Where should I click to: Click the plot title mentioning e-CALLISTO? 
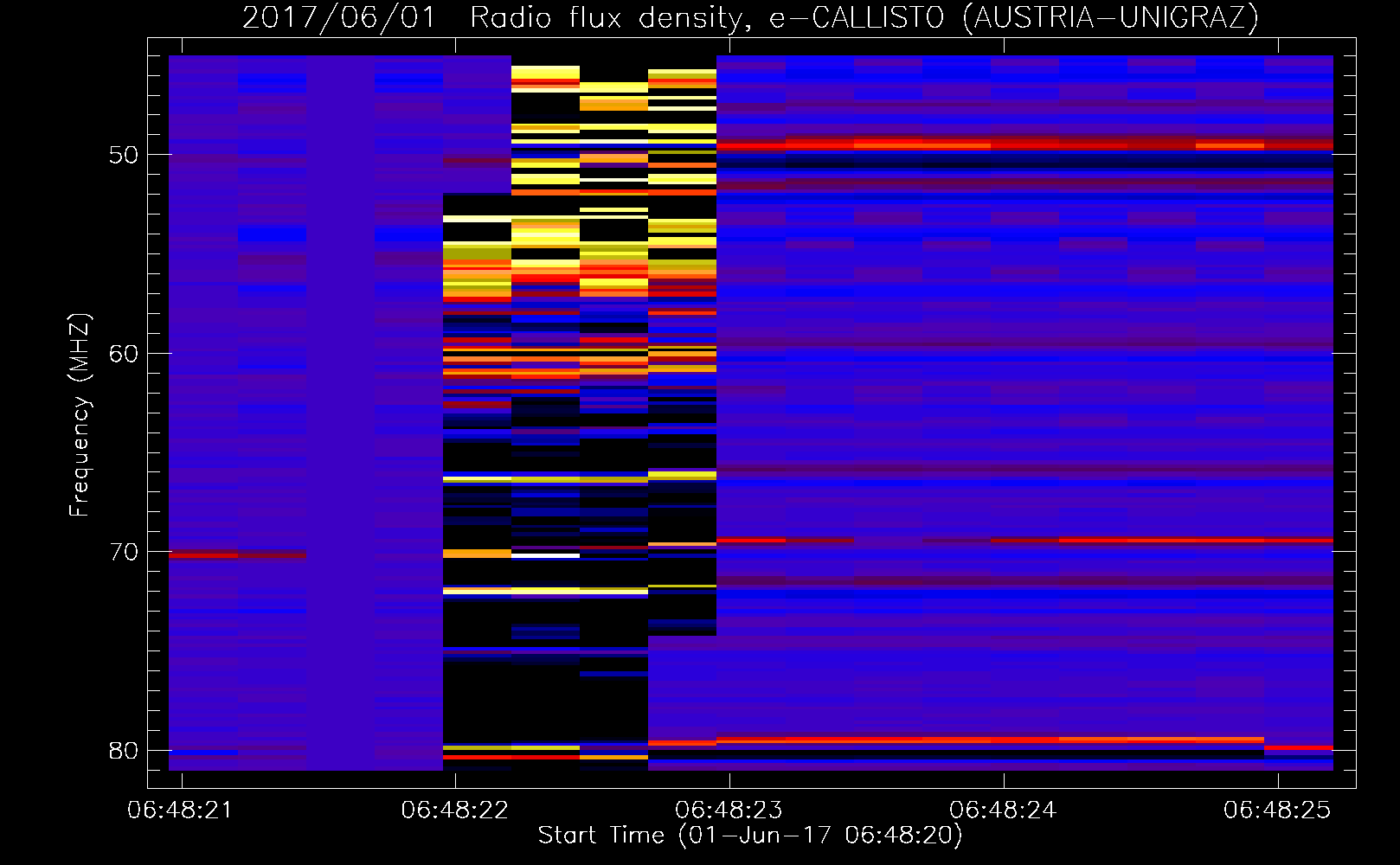click(x=750, y=18)
